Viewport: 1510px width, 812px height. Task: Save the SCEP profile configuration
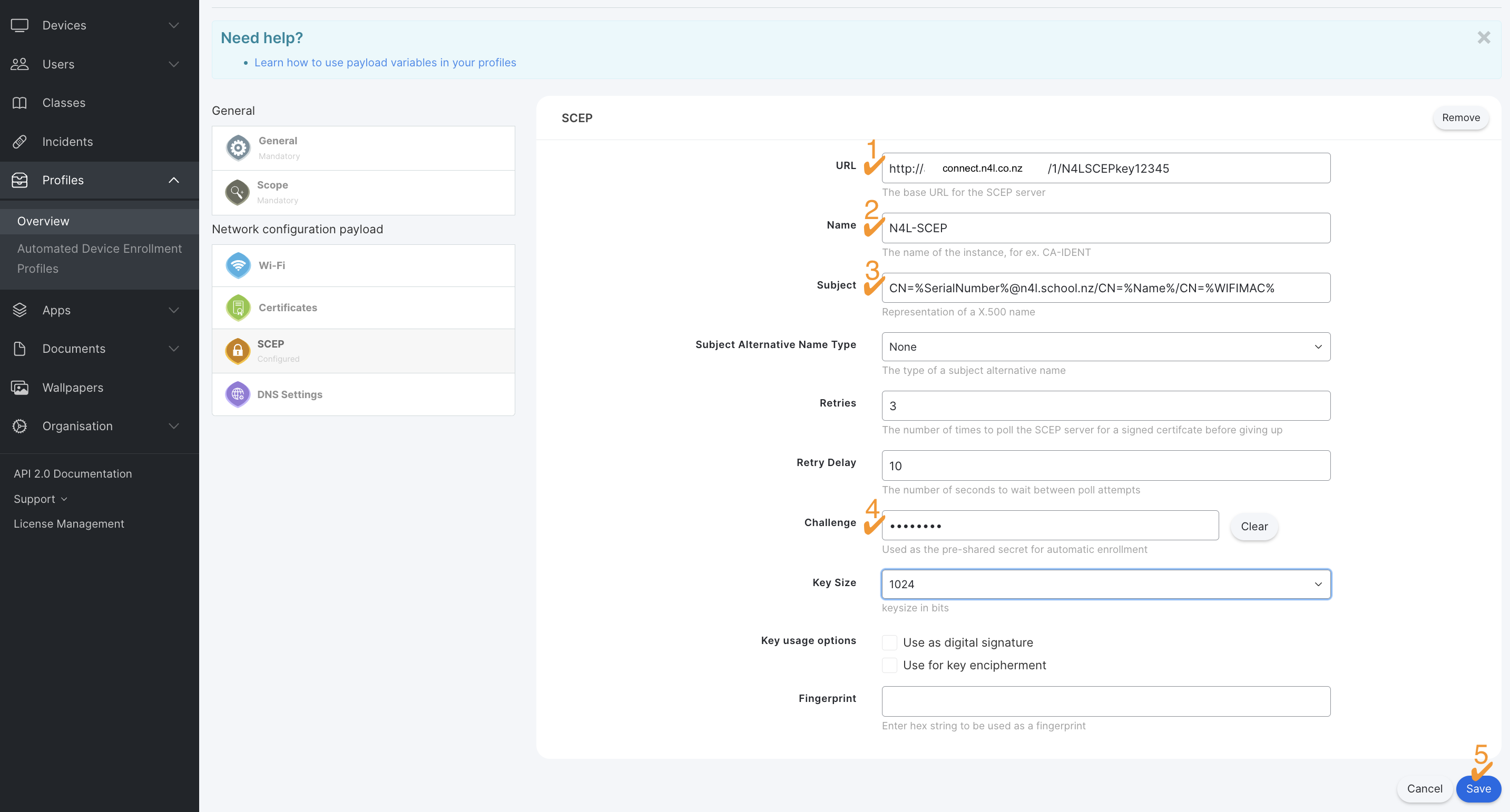(x=1478, y=788)
